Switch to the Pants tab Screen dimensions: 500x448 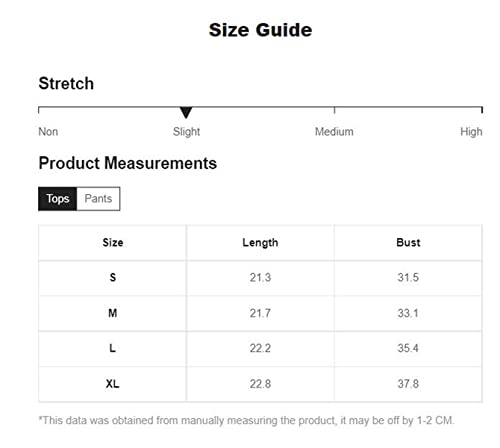[98, 199]
